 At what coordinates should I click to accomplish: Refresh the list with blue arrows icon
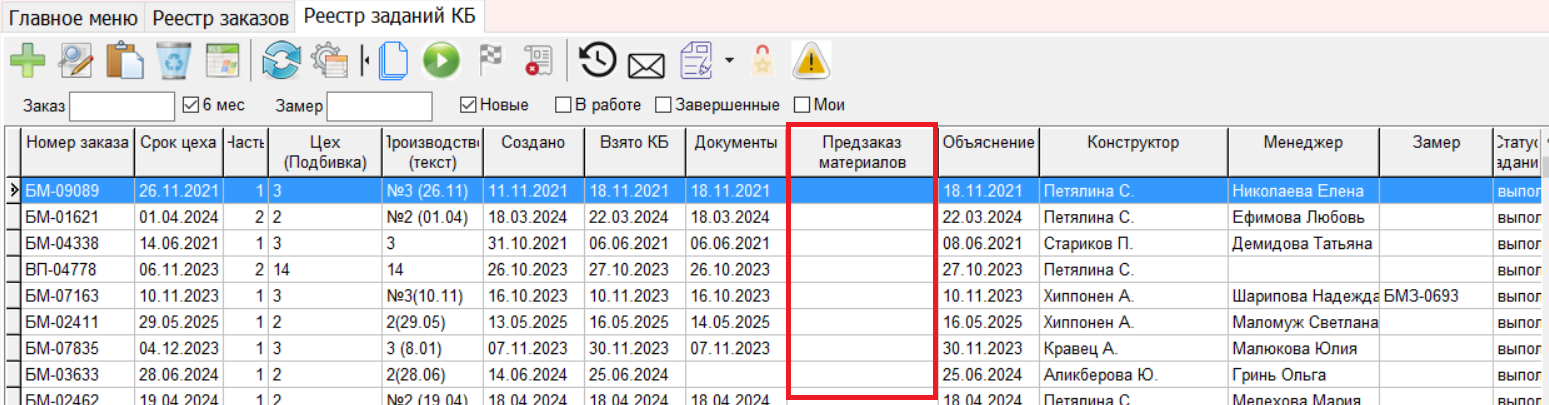click(281, 61)
